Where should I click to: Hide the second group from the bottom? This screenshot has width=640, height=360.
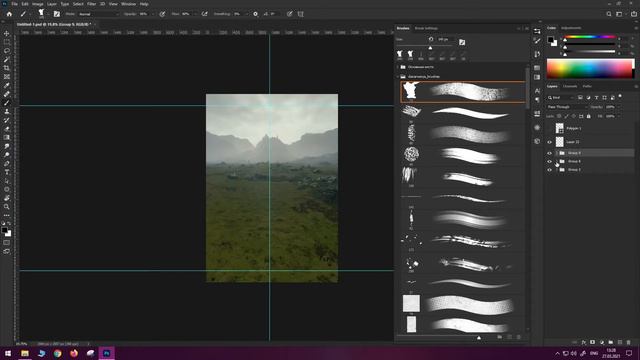(x=549, y=161)
